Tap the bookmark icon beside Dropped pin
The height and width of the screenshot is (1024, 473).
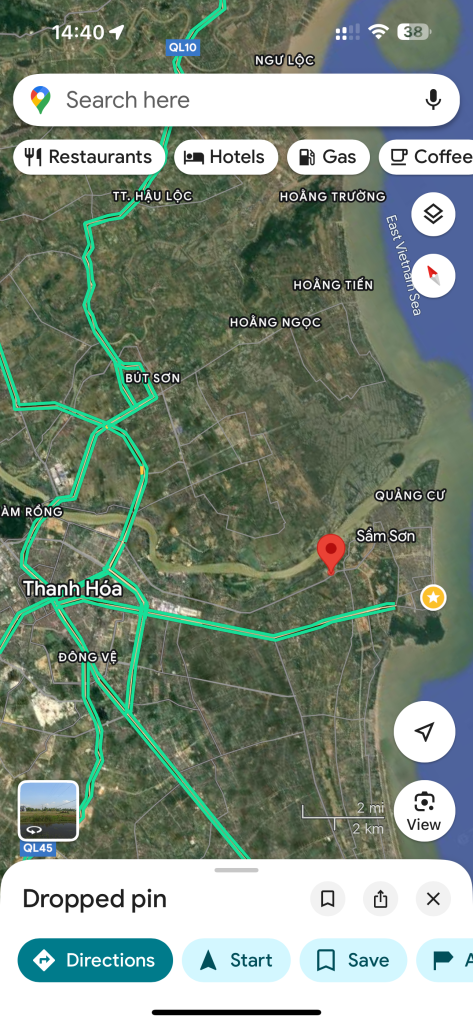[328, 899]
